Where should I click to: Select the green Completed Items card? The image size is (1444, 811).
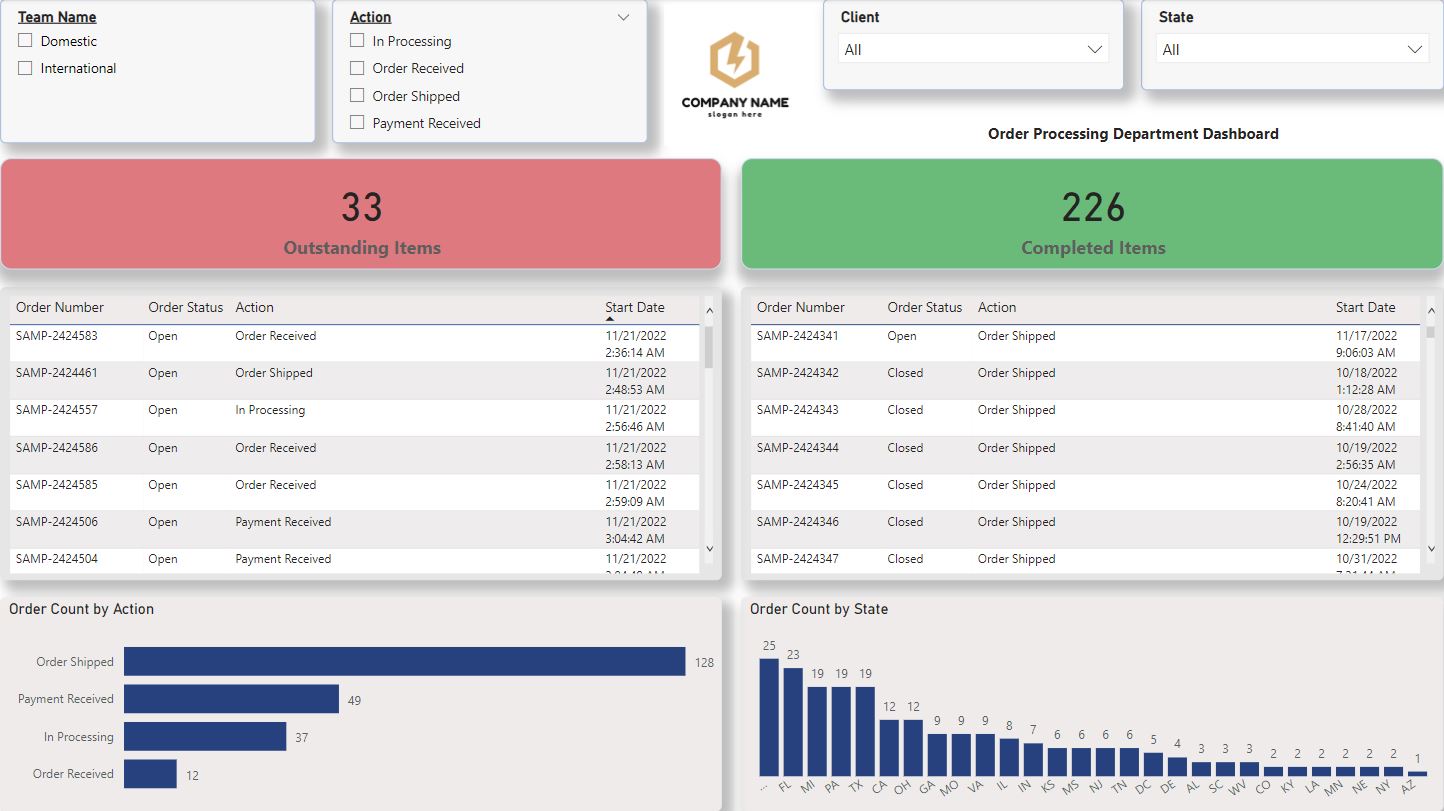pos(1092,213)
